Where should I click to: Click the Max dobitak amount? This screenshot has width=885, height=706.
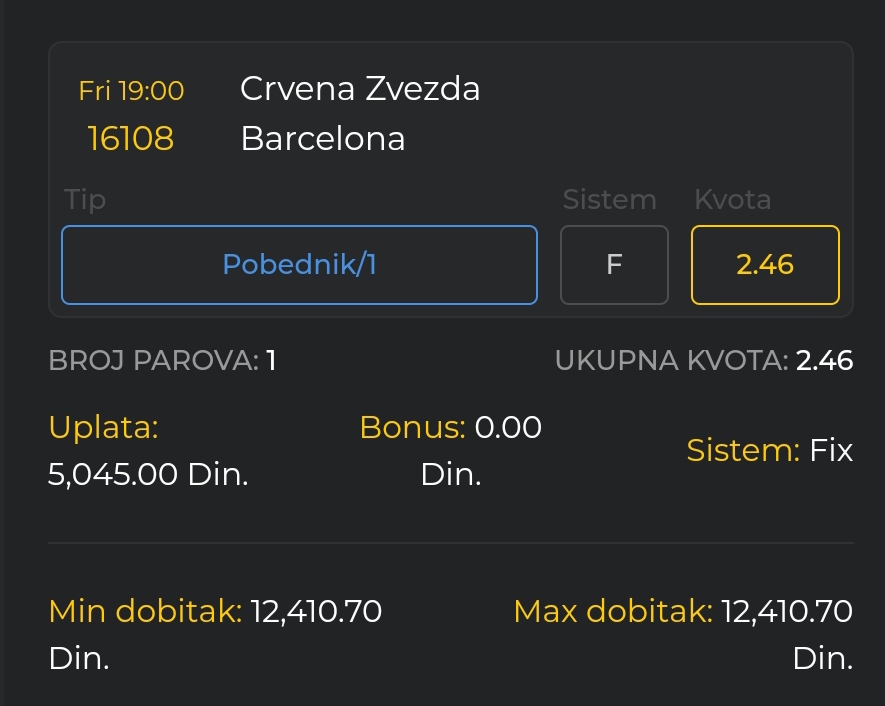coord(787,611)
